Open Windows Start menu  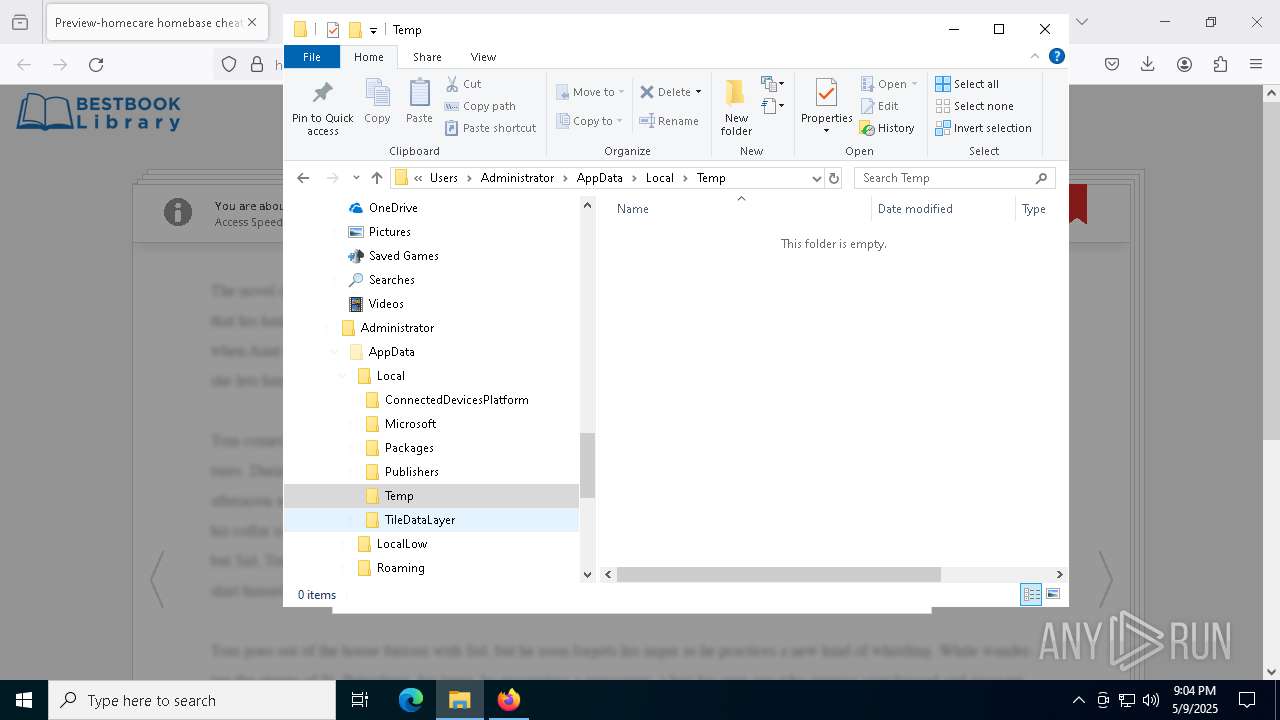24,700
